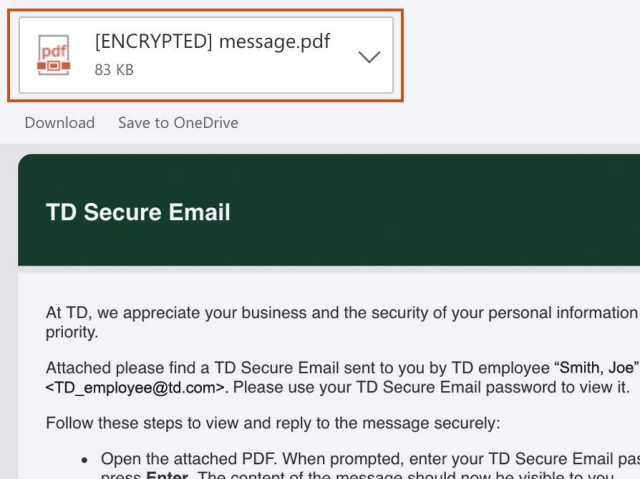
Task: Click the "Follow these steps" instruction line
Action: [272, 423]
